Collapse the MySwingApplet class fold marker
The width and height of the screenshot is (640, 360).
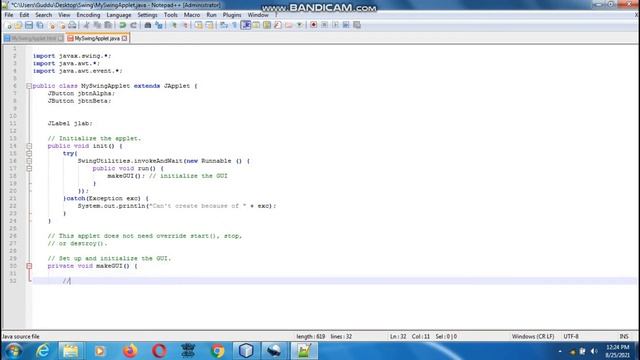point(29,86)
